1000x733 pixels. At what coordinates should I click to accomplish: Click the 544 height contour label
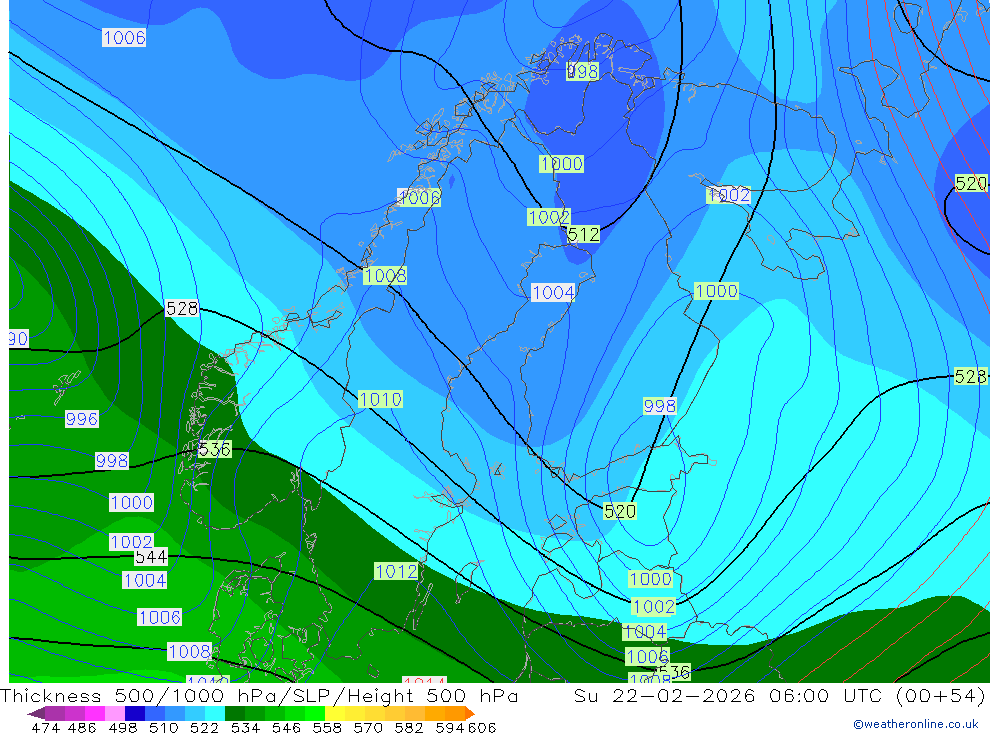[x=151, y=557]
